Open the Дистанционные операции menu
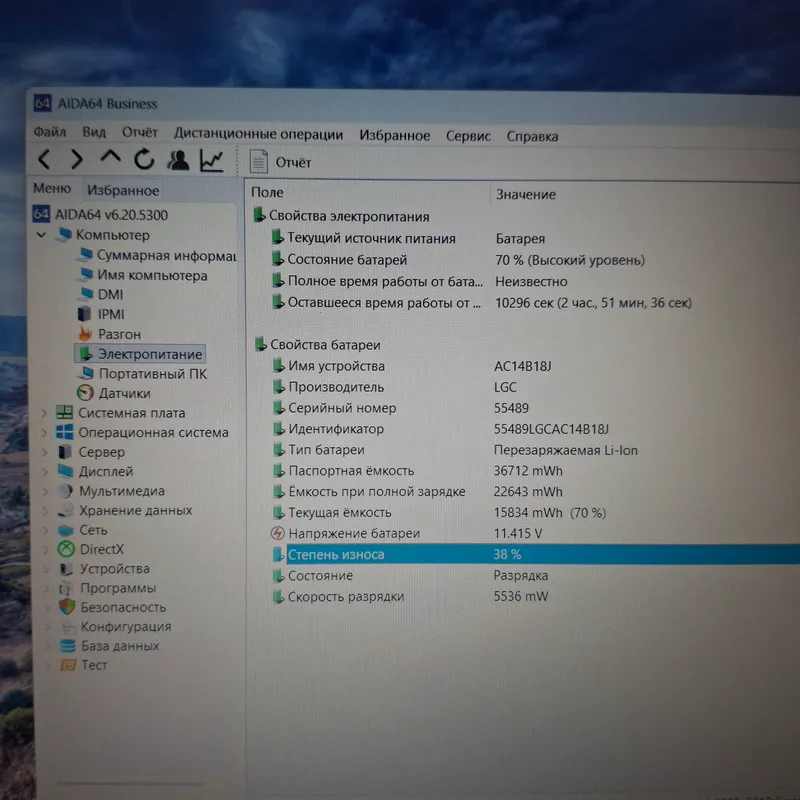This screenshot has width=800, height=800. (259, 134)
